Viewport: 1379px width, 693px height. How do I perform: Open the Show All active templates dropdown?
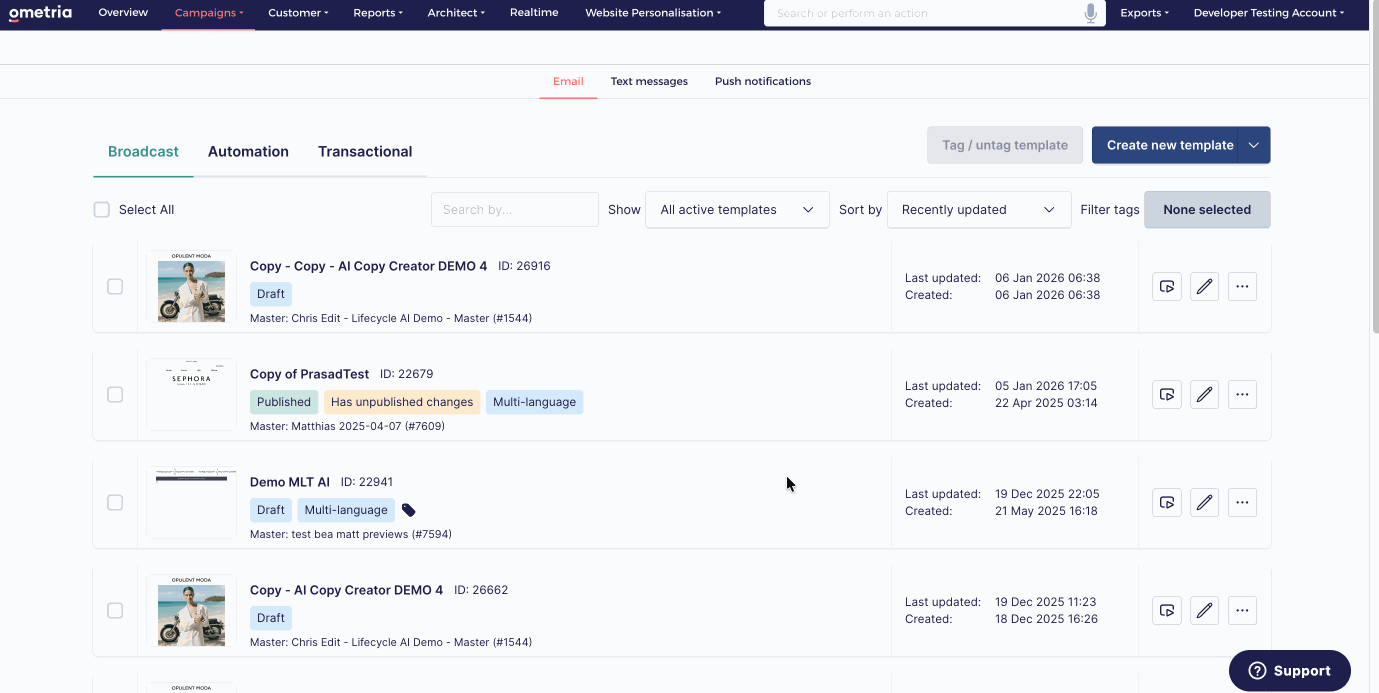(x=737, y=209)
